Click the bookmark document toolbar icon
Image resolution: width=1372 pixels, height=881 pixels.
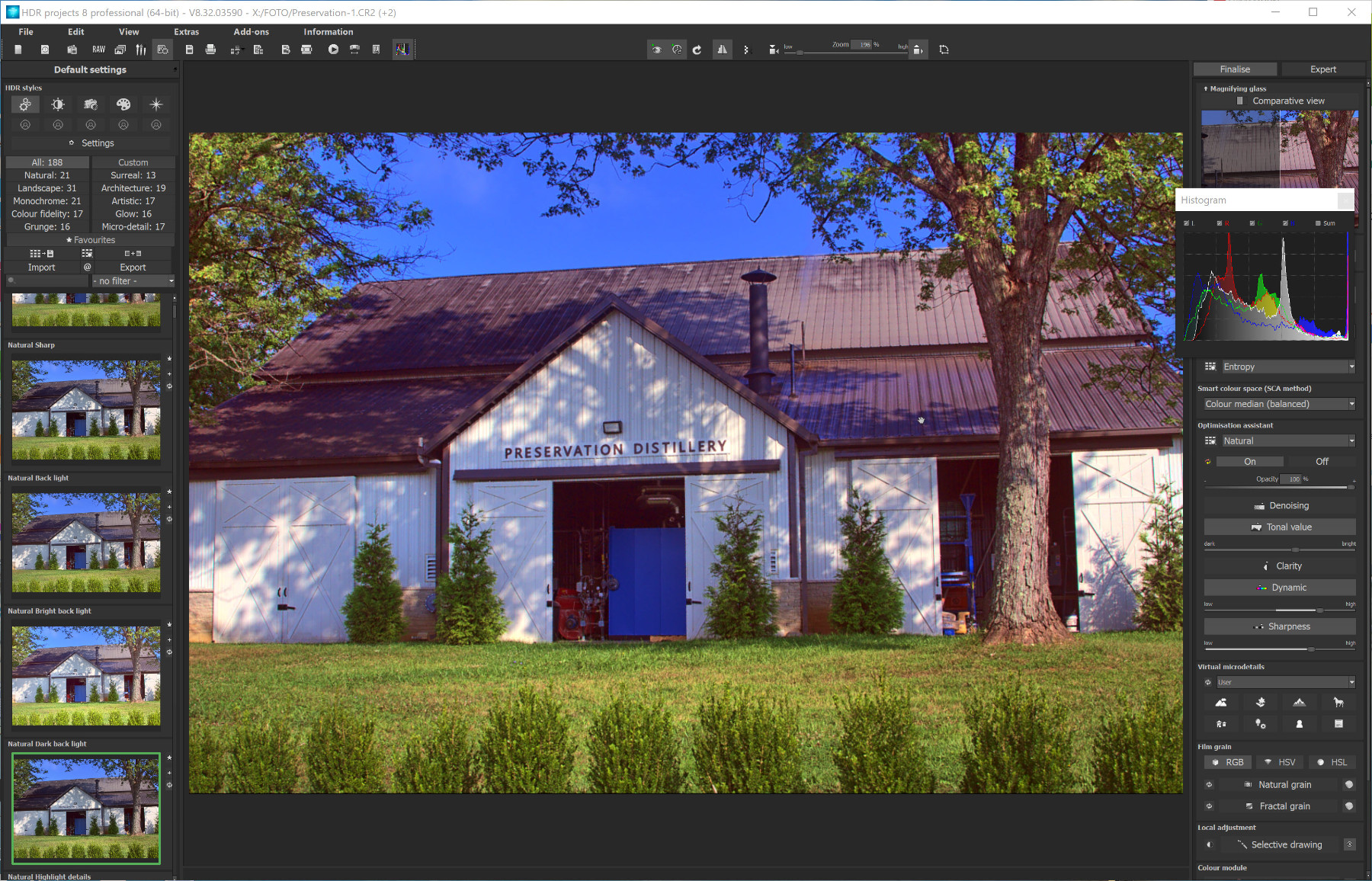click(x=376, y=50)
